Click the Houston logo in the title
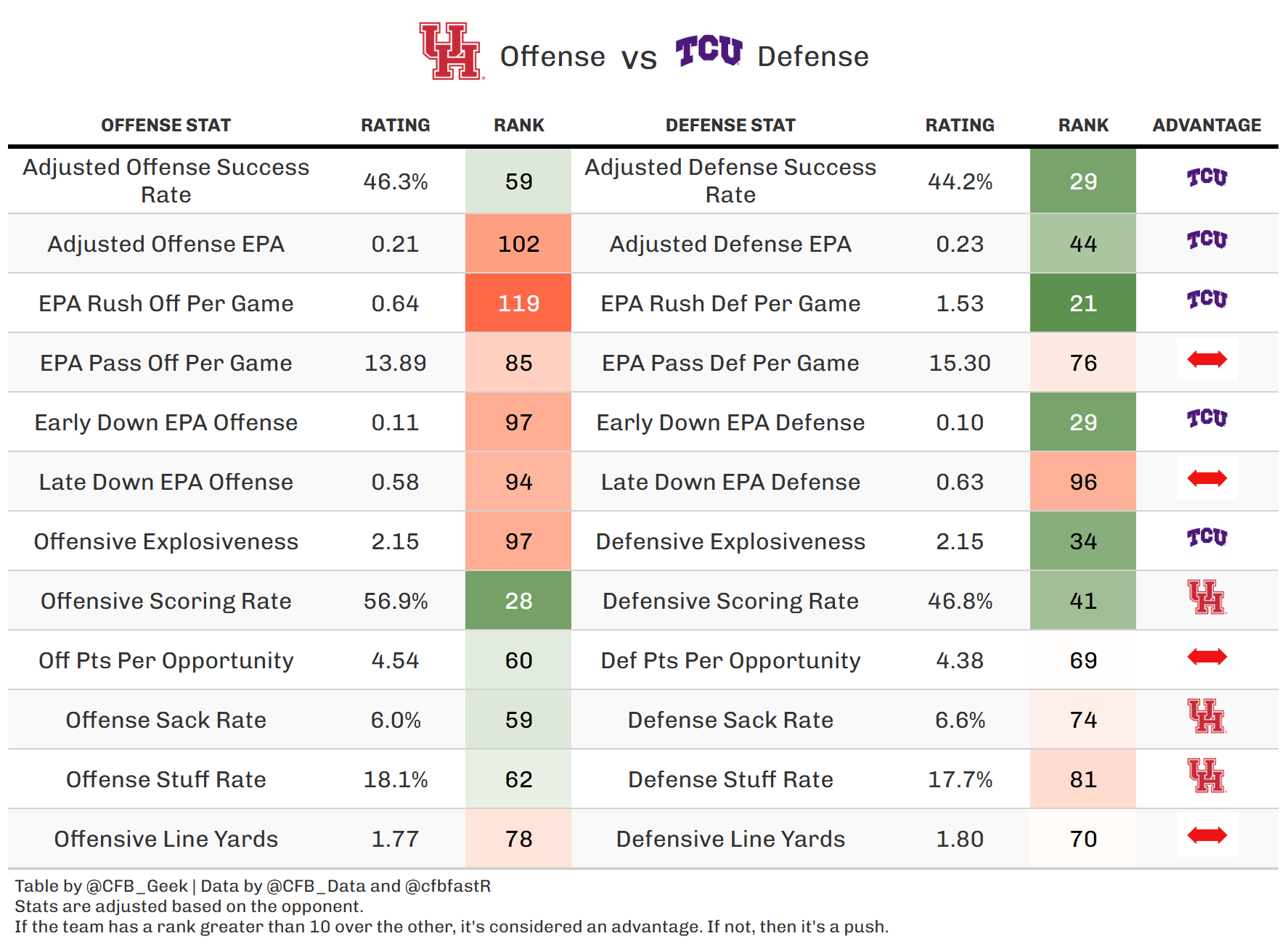 click(x=451, y=52)
